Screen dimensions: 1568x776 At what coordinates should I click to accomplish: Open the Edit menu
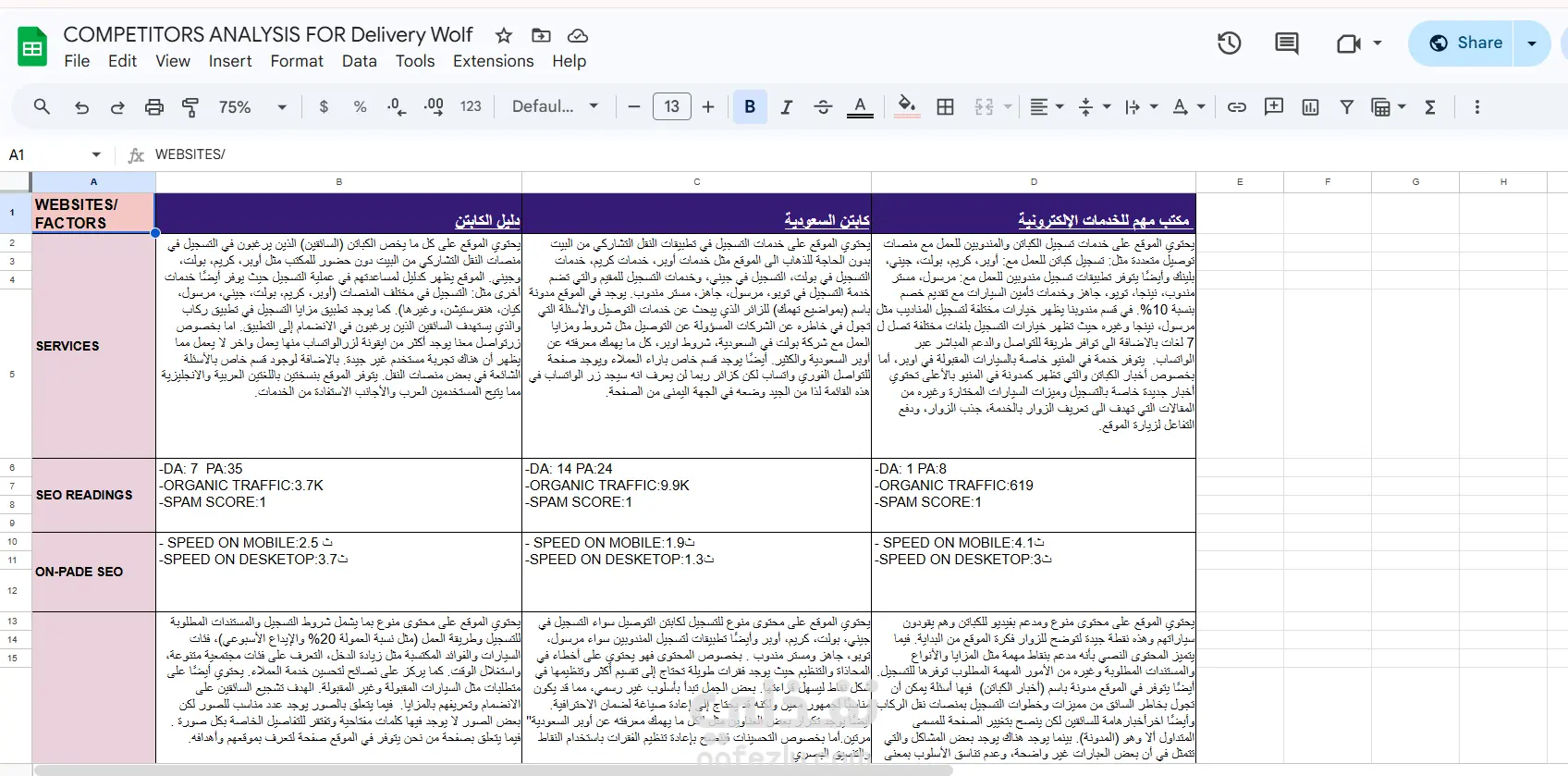coord(122,61)
